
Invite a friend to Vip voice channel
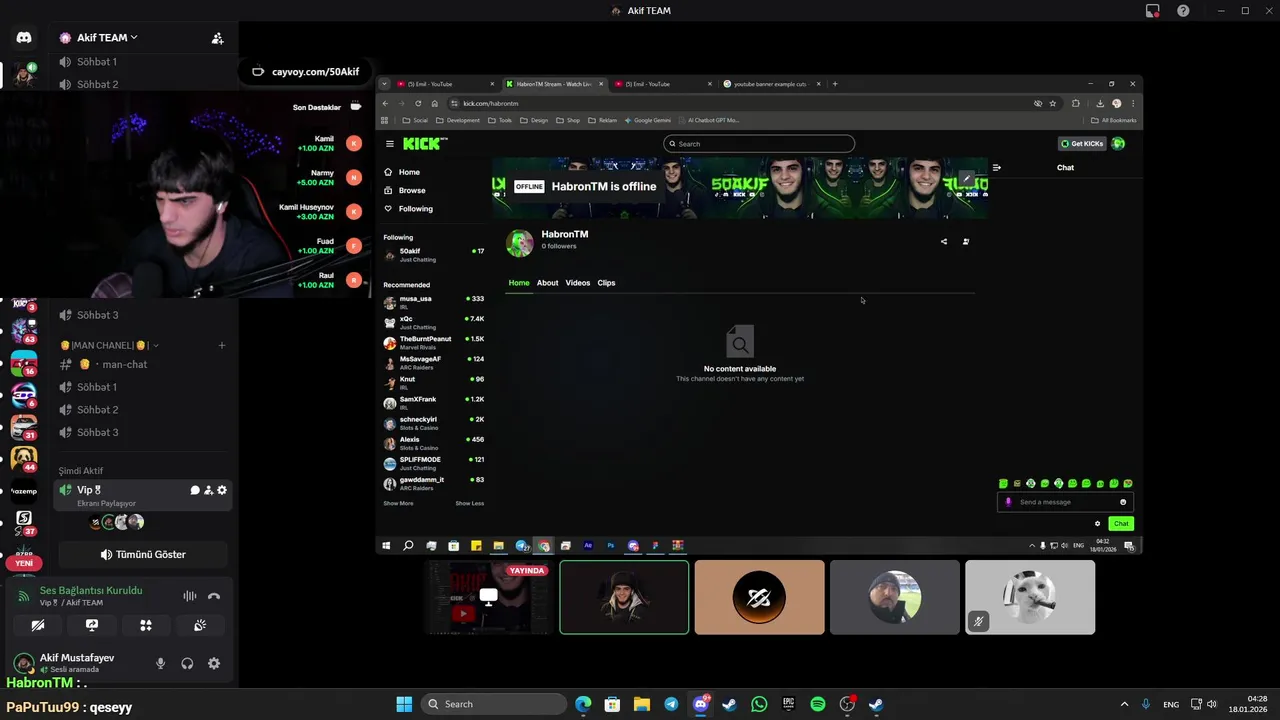[x=208, y=490]
